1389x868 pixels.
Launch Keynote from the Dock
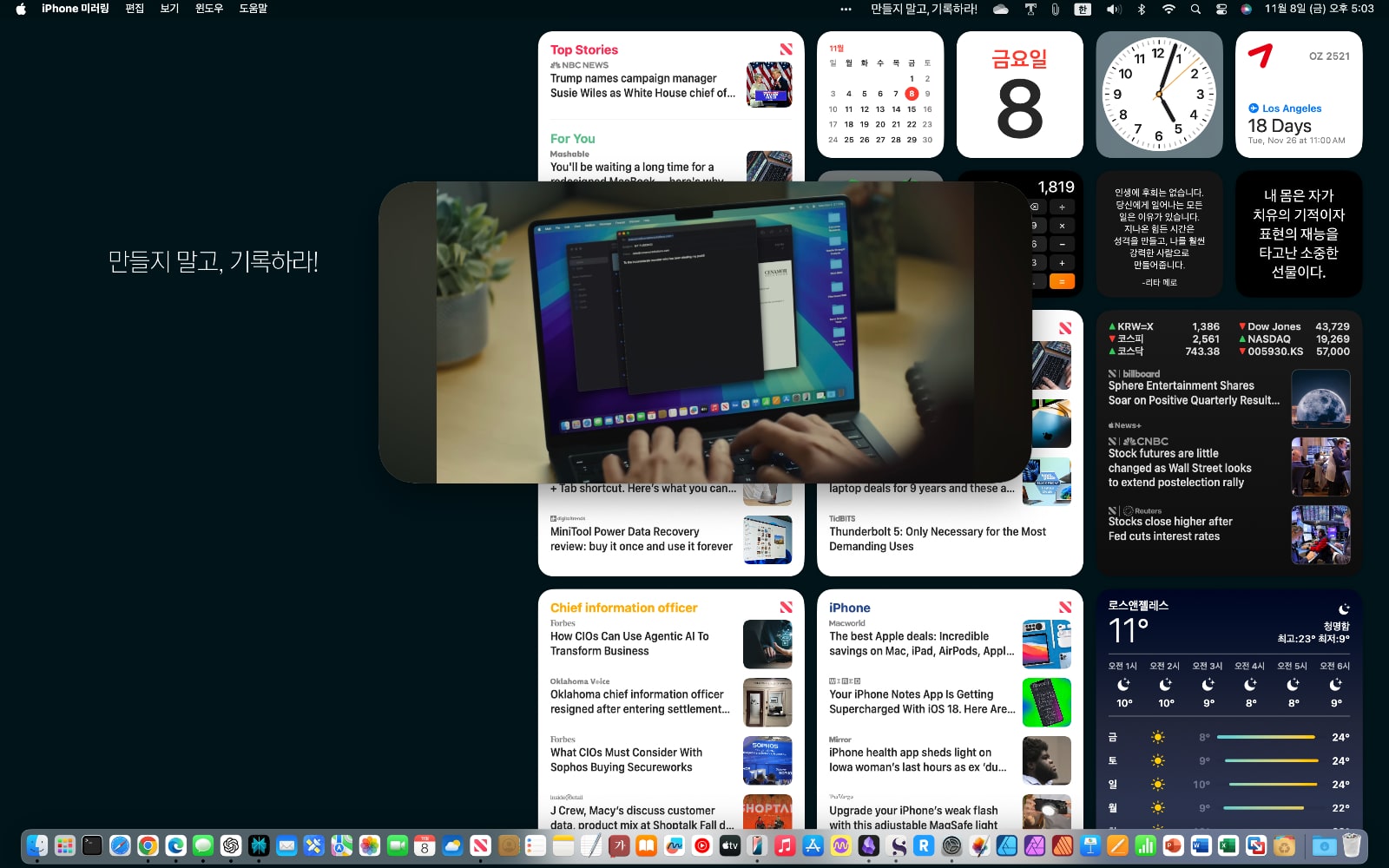point(1090,845)
